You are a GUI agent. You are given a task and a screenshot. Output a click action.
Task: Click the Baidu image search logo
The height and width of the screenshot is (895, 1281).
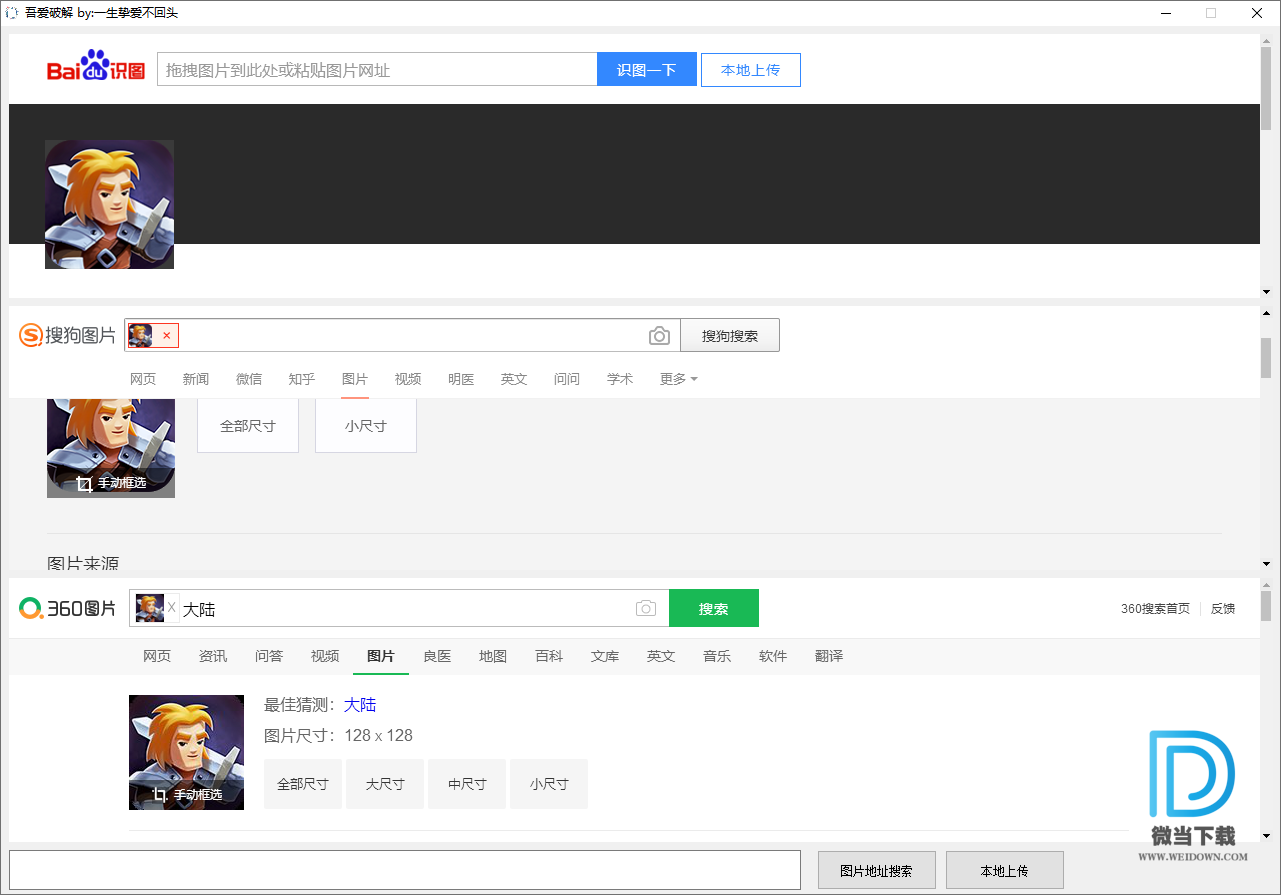coord(96,68)
